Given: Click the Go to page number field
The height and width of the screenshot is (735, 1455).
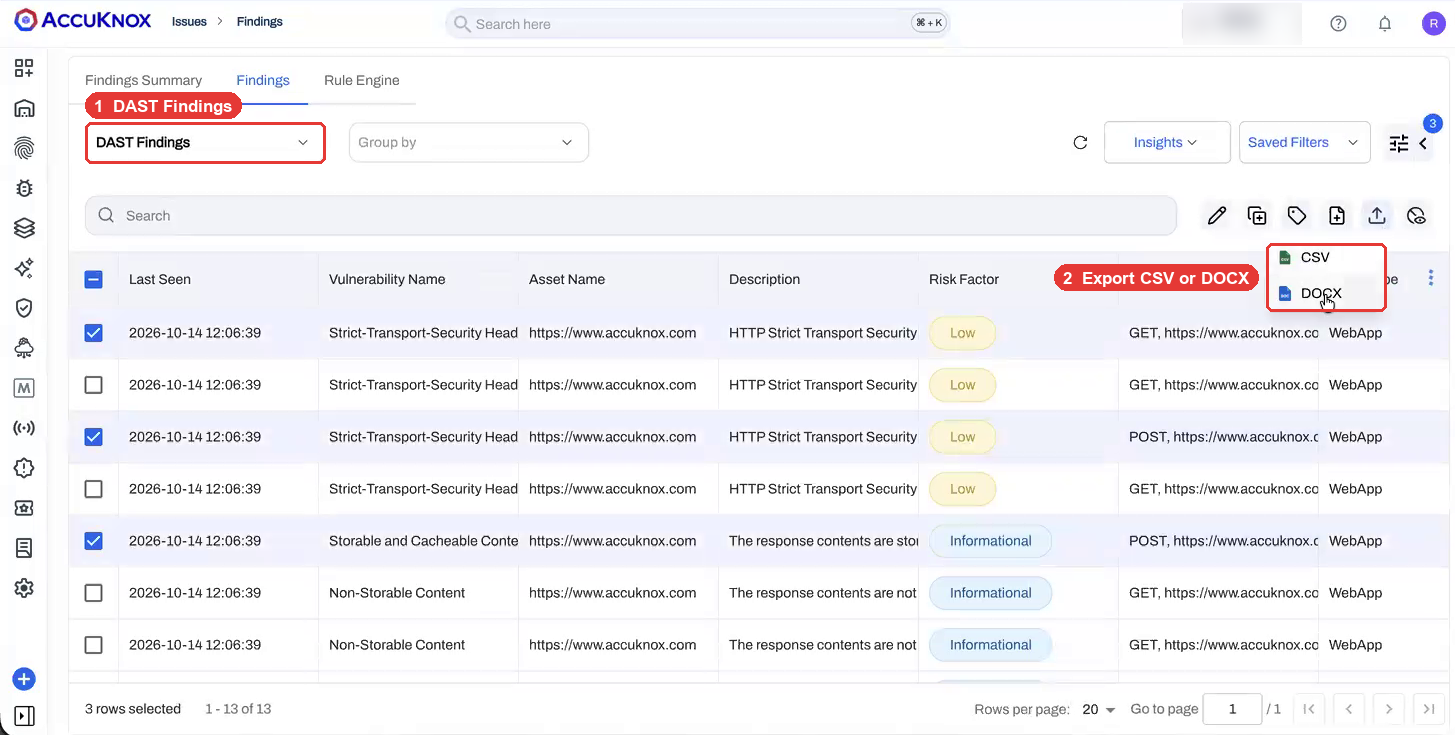Looking at the screenshot, I should 1232,709.
